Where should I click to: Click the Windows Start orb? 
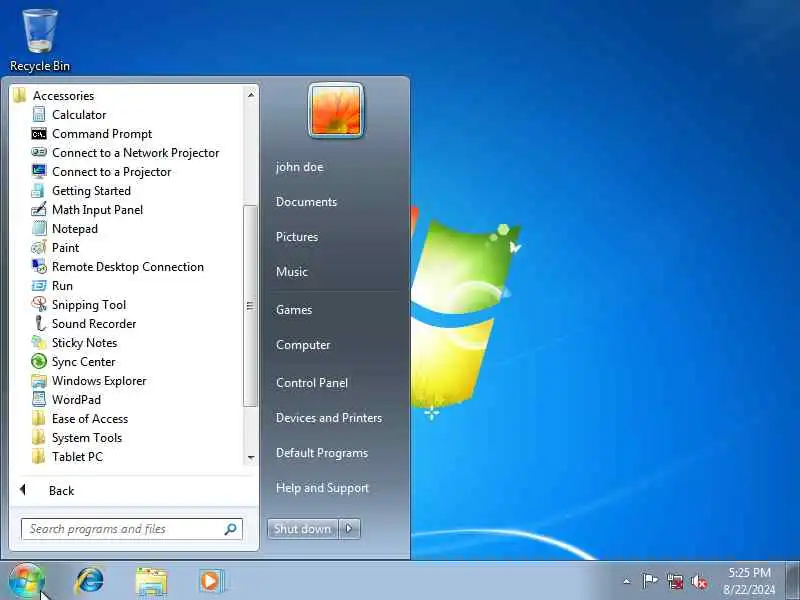click(27, 581)
